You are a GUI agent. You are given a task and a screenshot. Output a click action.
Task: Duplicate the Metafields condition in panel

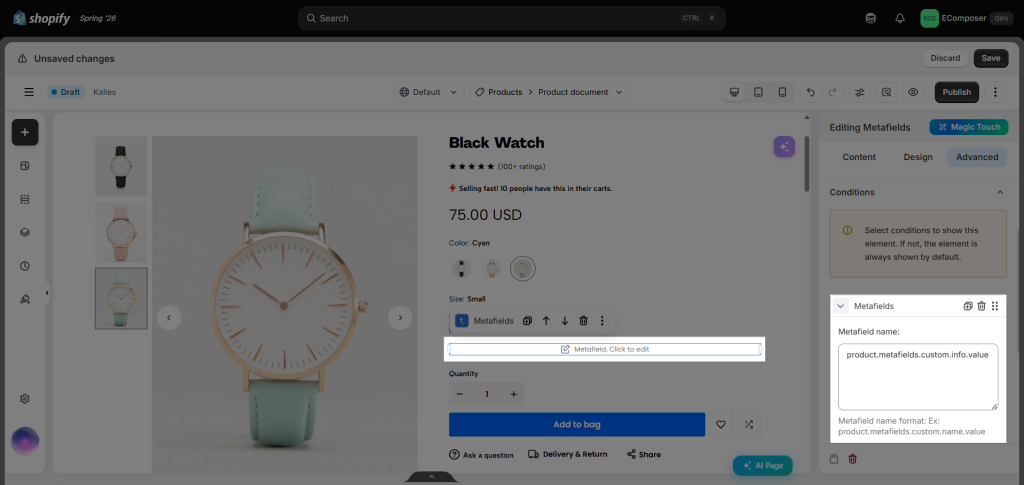tap(968, 306)
